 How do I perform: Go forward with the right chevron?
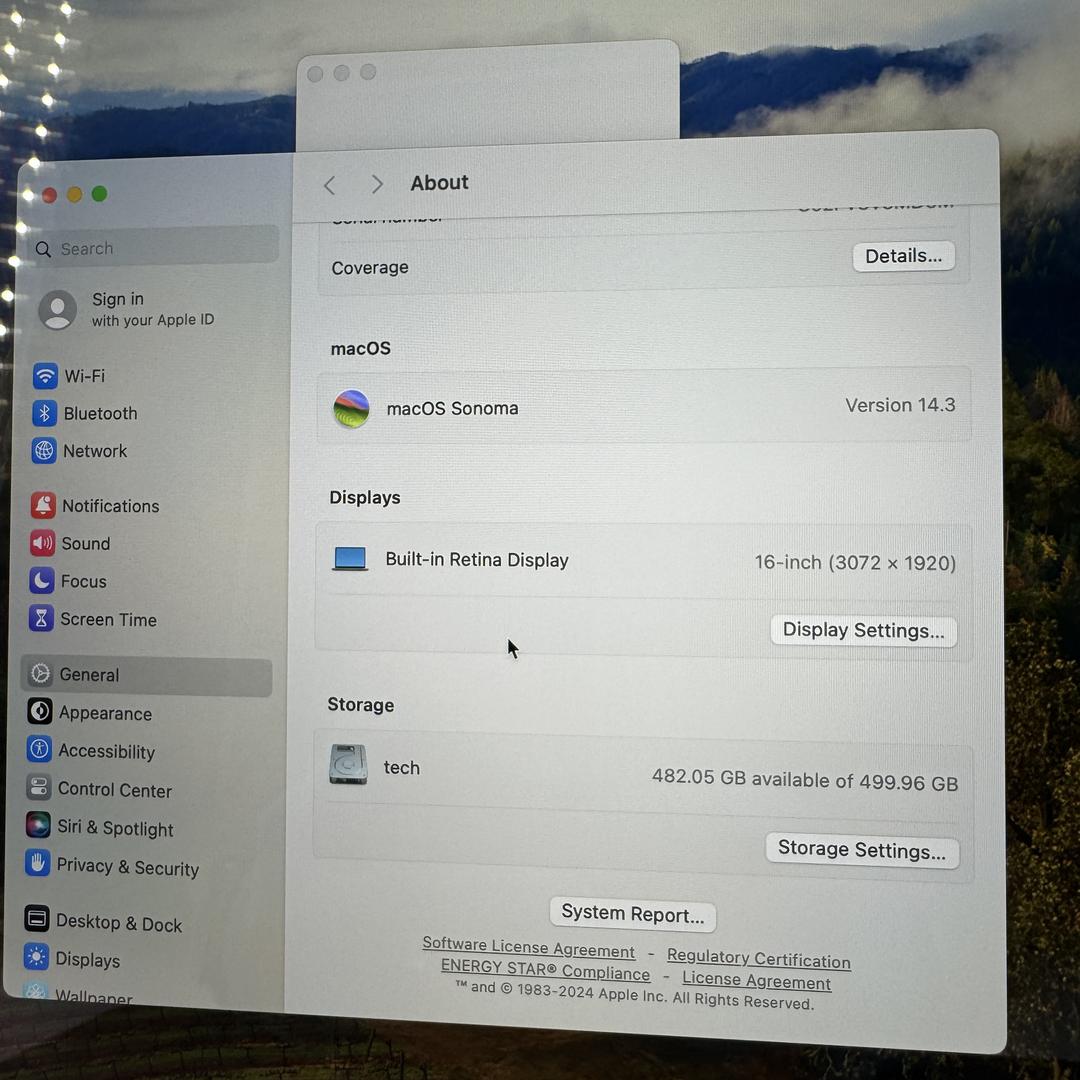[x=377, y=184]
